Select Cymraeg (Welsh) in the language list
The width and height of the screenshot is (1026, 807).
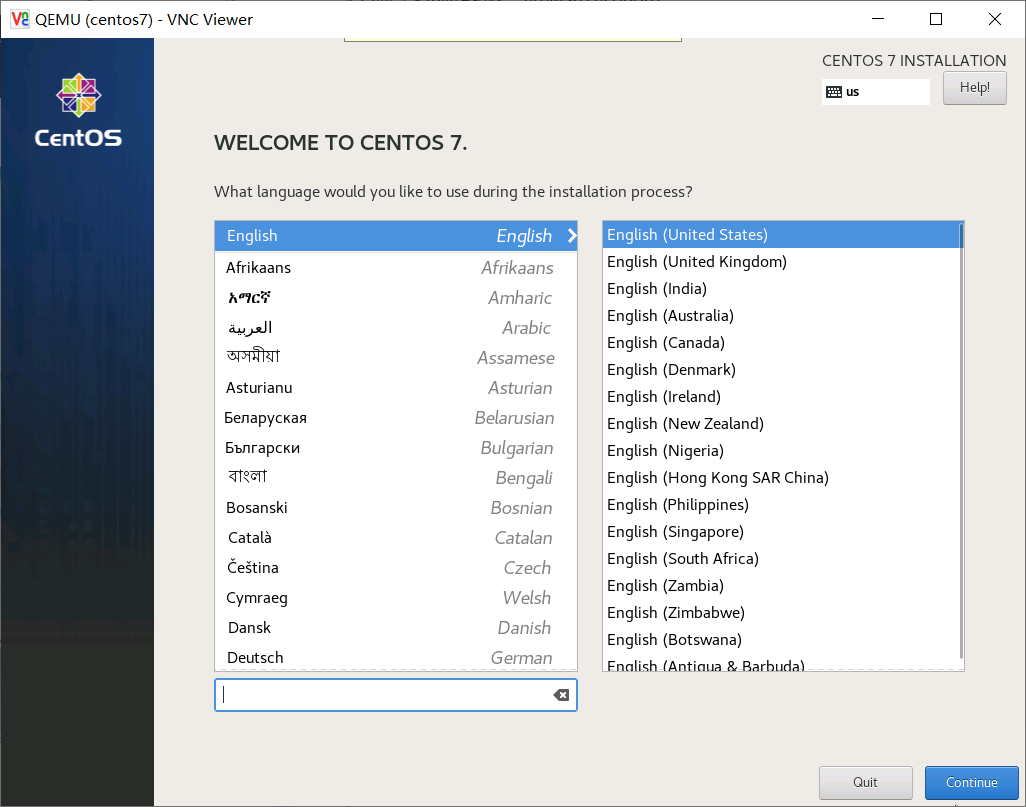tap(396, 598)
